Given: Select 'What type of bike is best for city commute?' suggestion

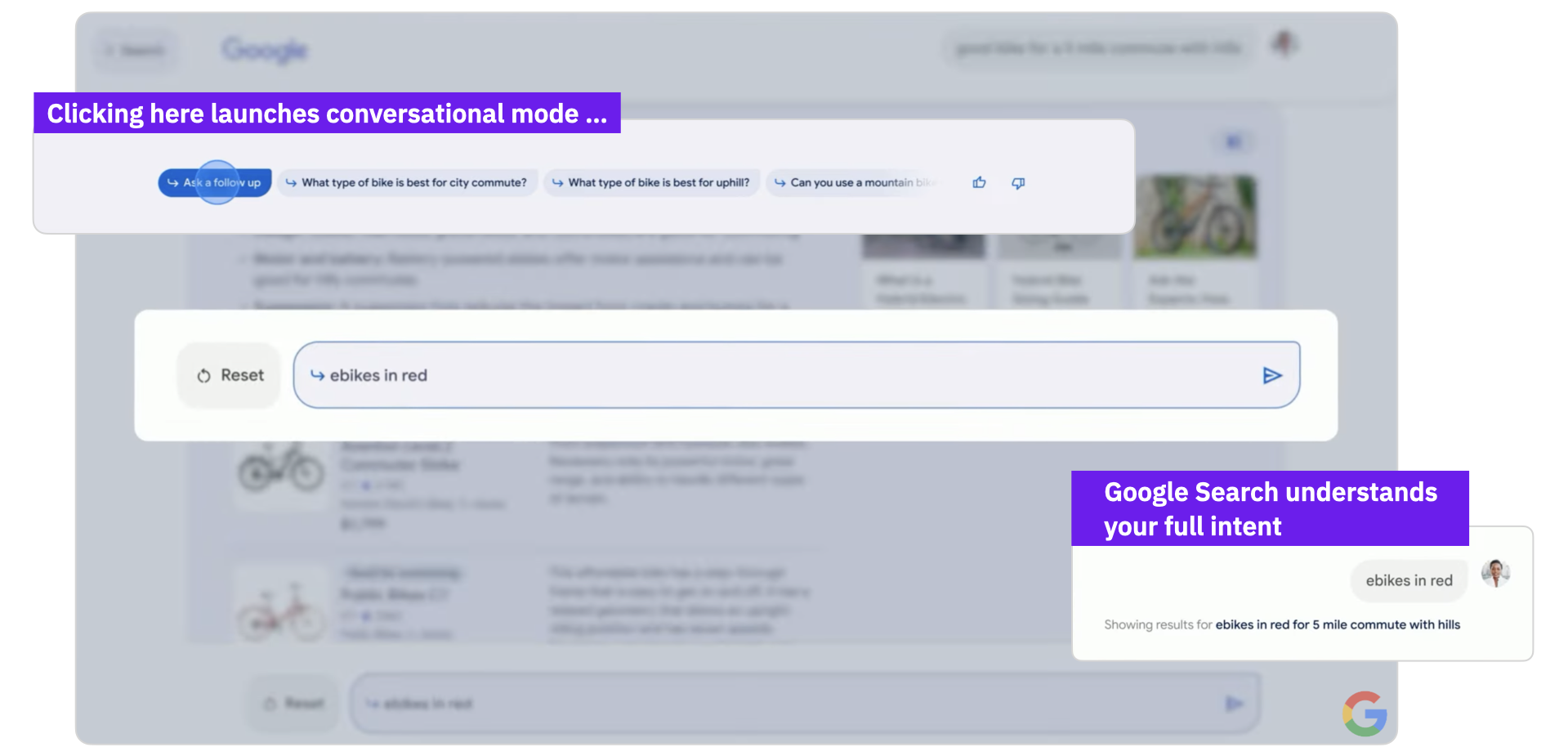Looking at the screenshot, I should [x=407, y=182].
